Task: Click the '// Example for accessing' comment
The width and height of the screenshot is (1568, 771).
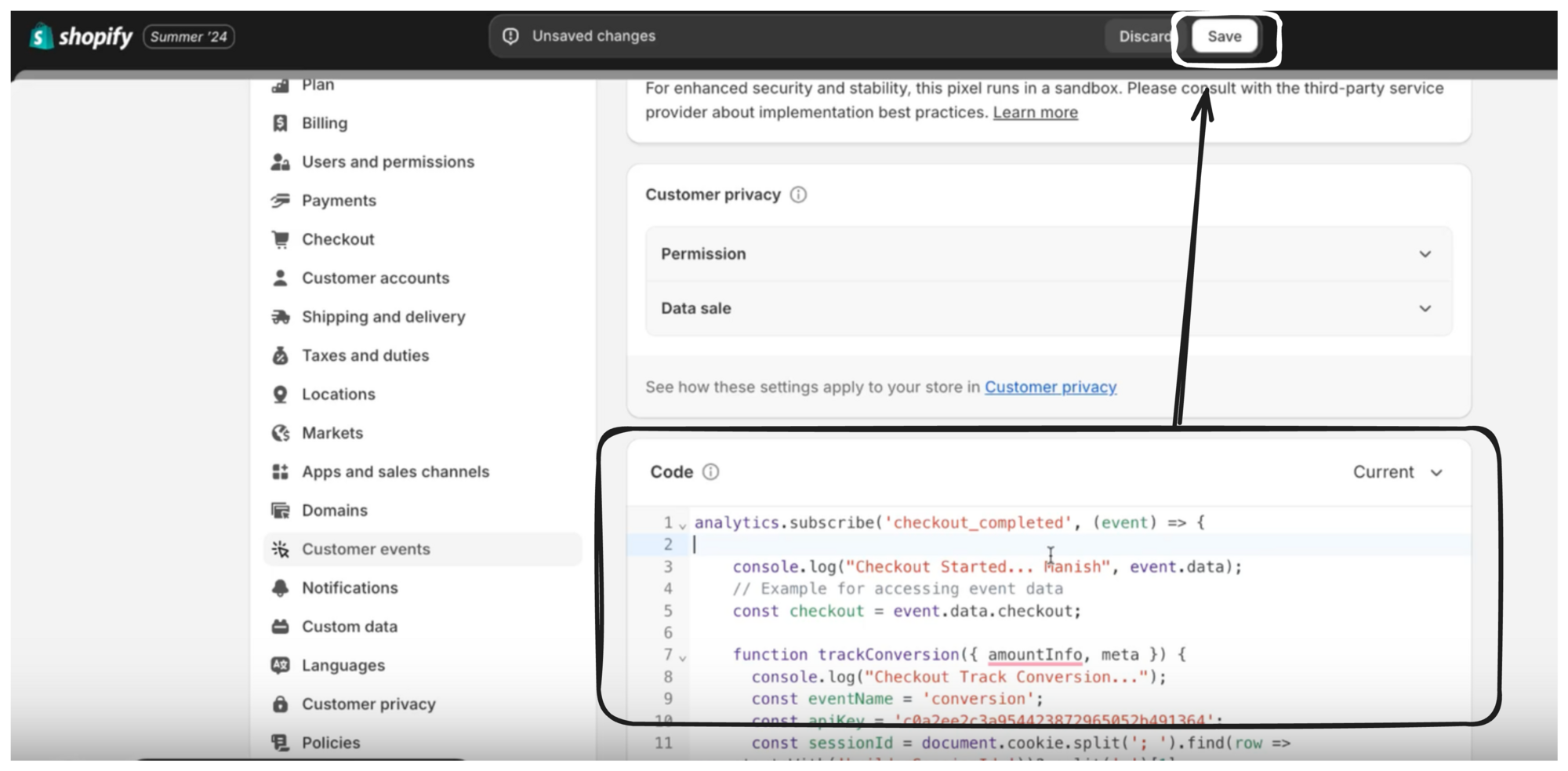Action: coord(898,588)
